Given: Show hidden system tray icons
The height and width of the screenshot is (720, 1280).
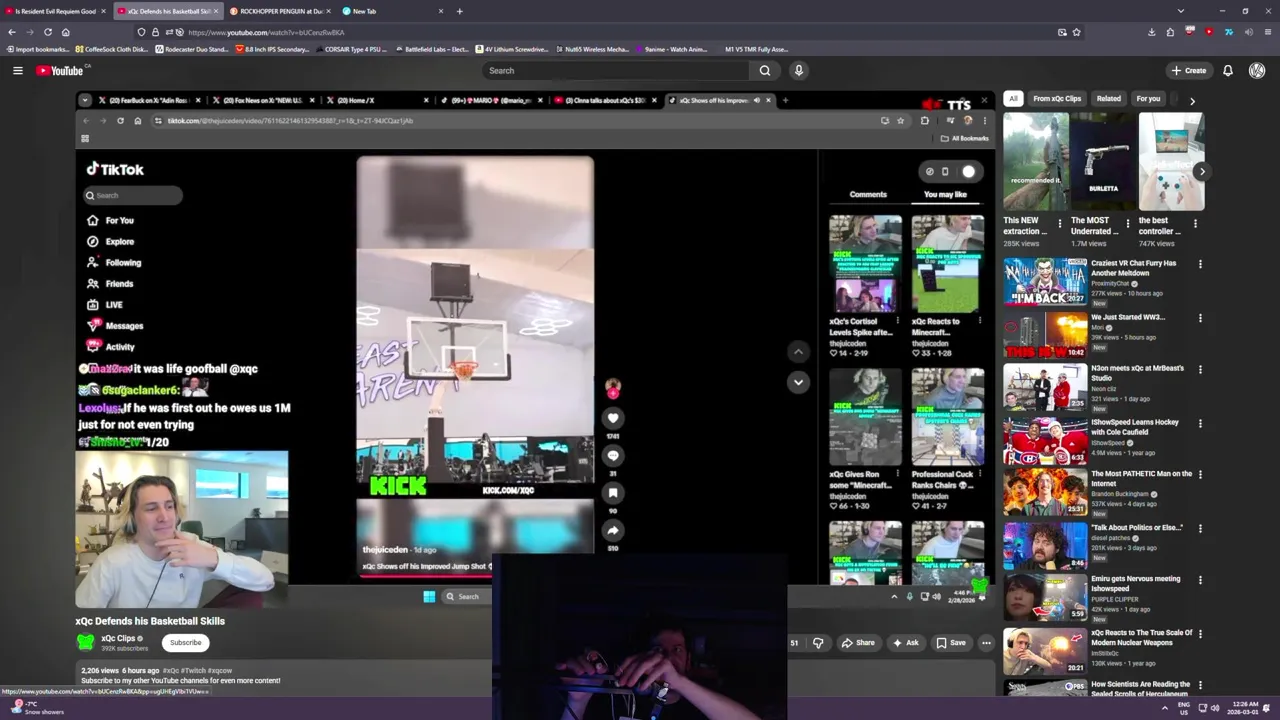Looking at the screenshot, I should click(x=1164, y=708).
